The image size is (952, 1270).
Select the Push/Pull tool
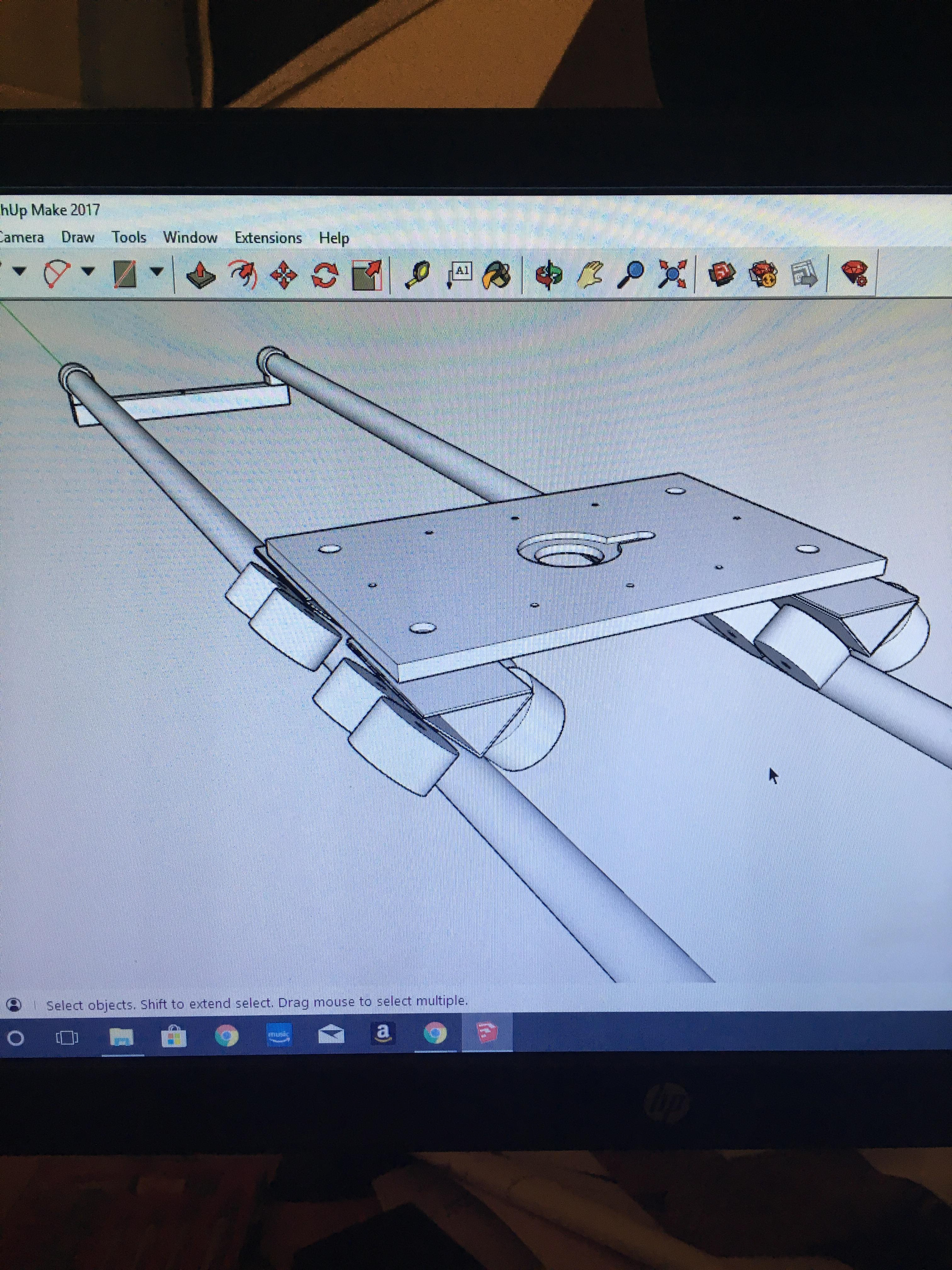point(201,275)
